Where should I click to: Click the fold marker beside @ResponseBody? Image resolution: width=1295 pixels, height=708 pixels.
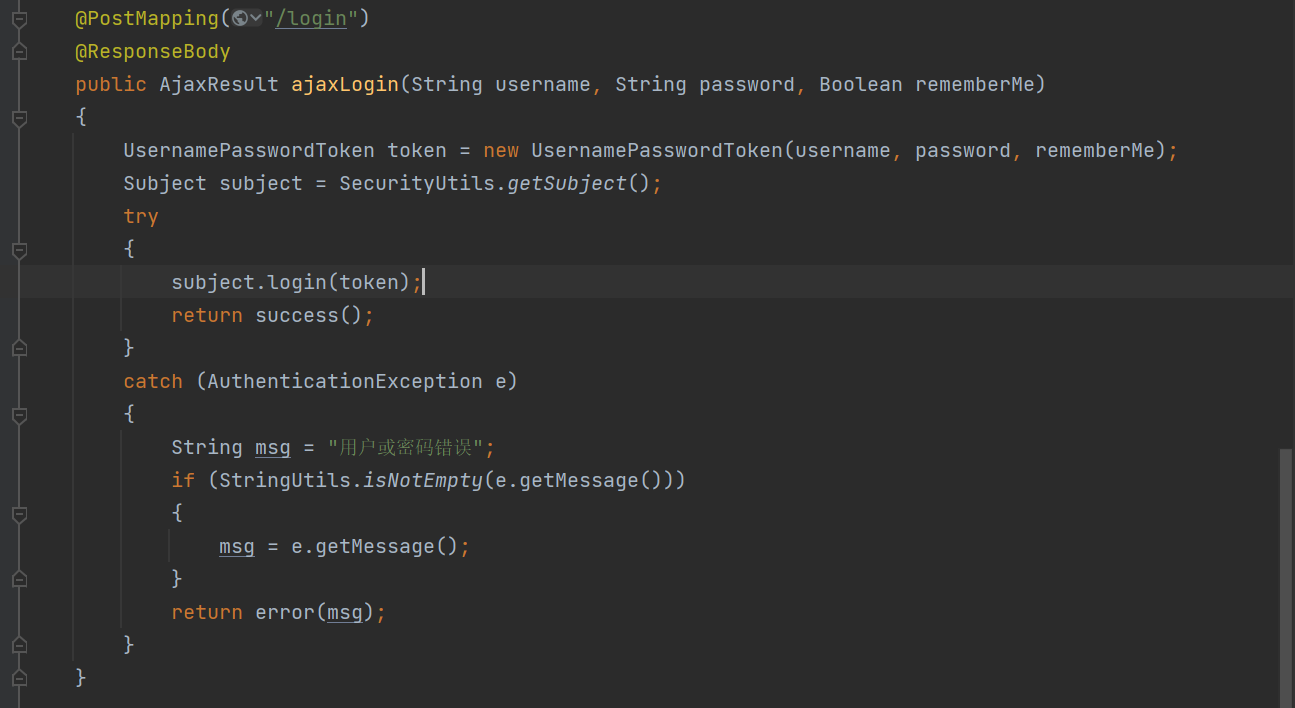[x=18, y=51]
